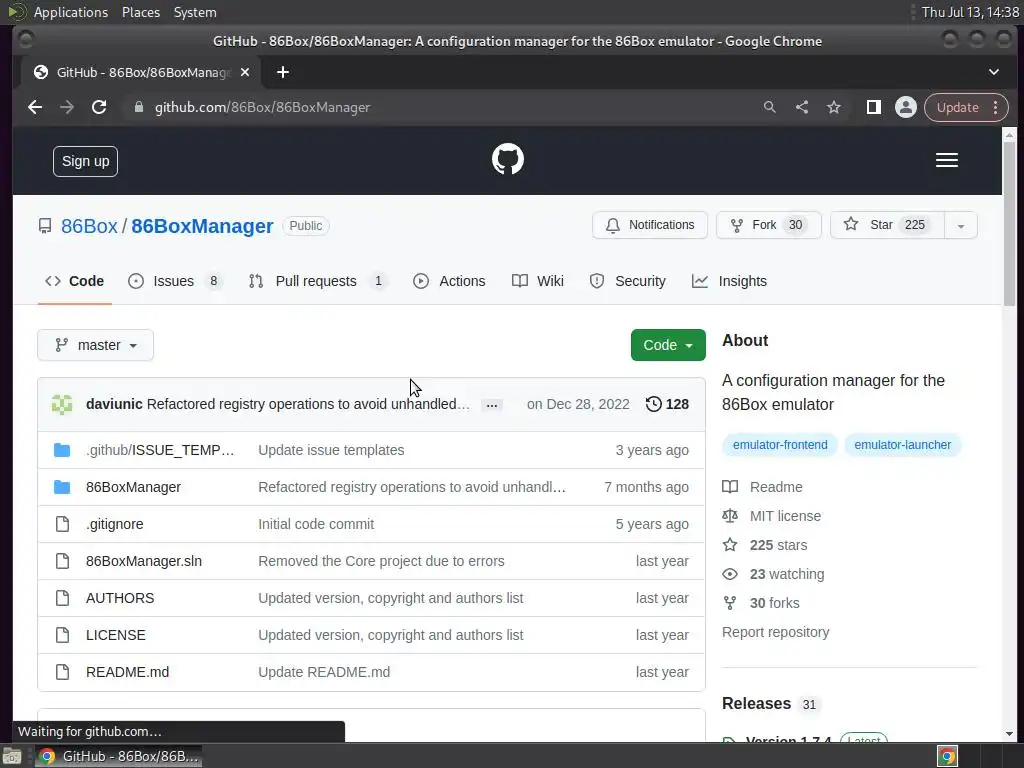Click the repository book icon near 86Box
The width and height of the screenshot is (1024, 768).
45,226
